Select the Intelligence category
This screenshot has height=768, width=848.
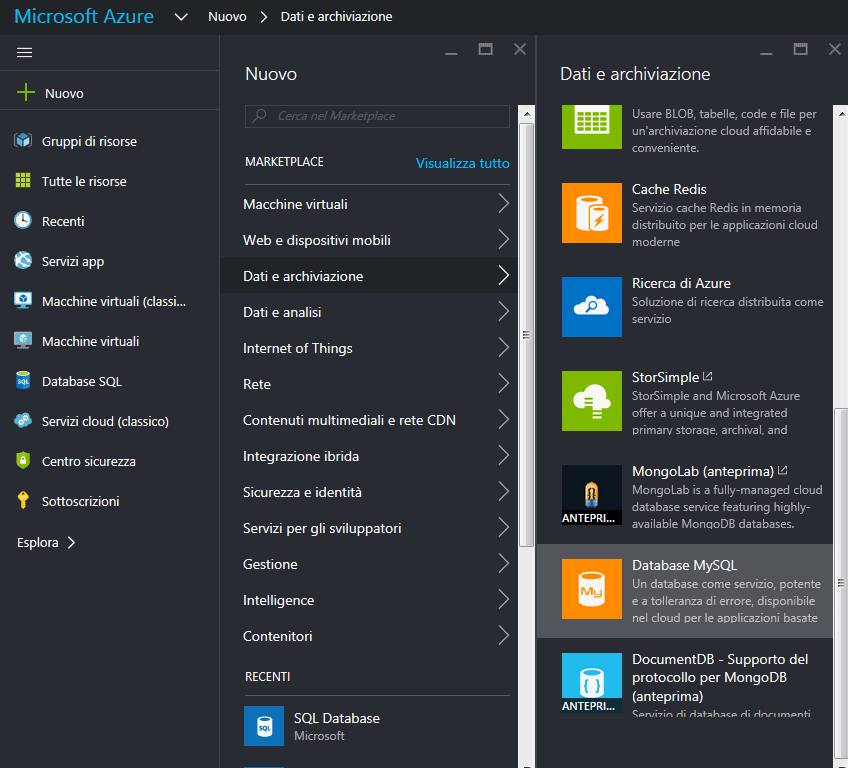tap(369, 600)
